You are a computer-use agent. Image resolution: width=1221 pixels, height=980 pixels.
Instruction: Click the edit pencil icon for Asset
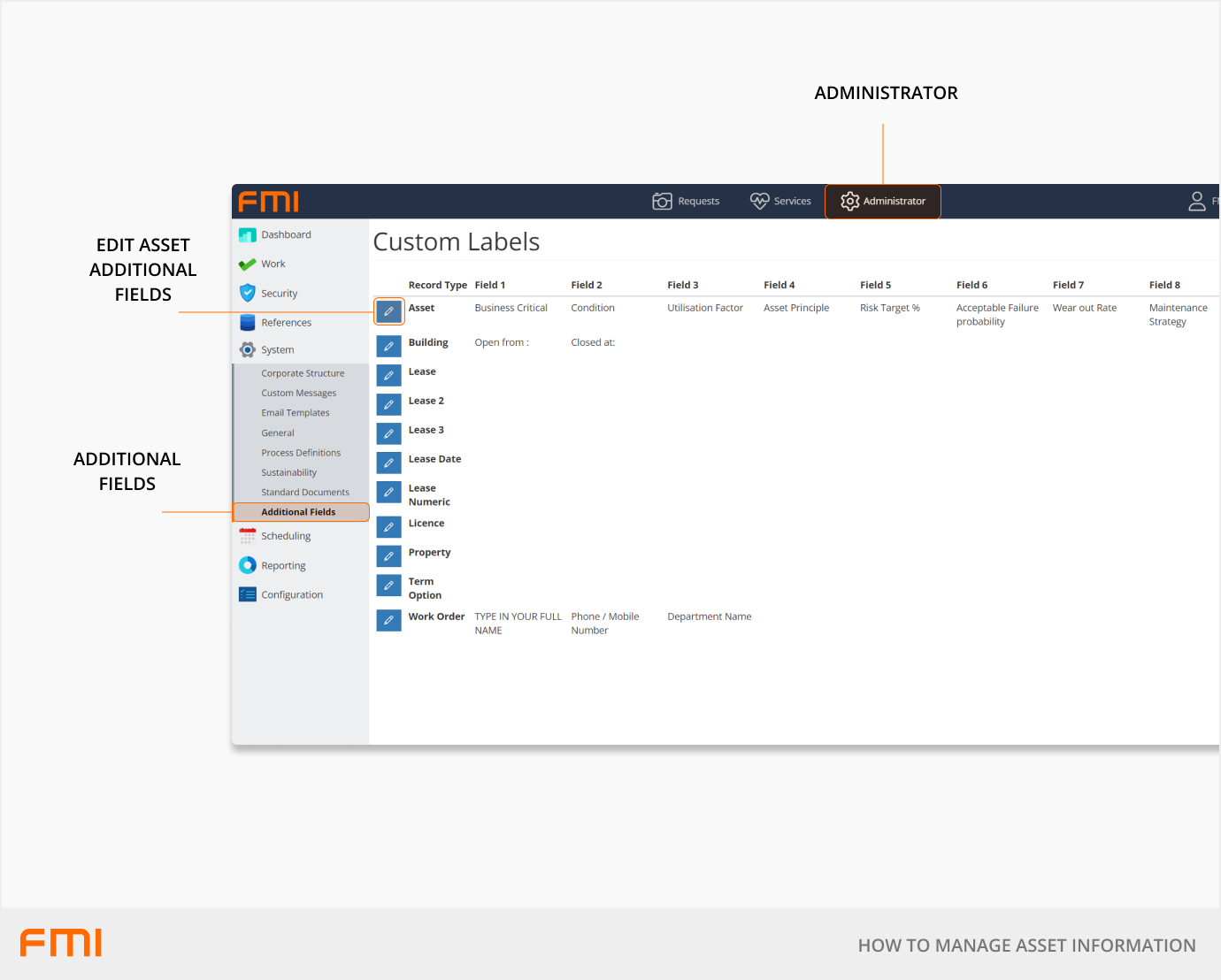pyautogui.click(x=388, y=311)
